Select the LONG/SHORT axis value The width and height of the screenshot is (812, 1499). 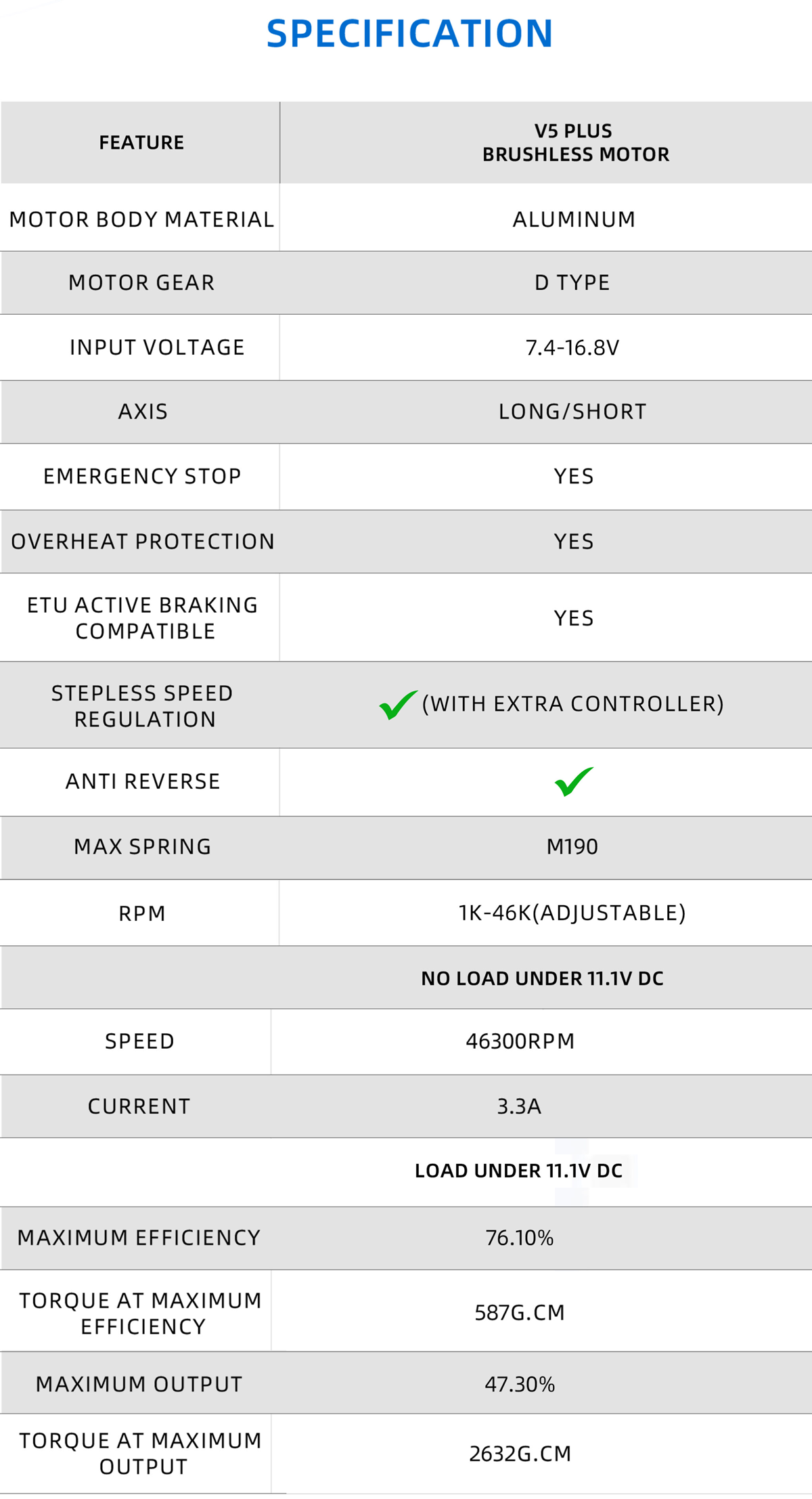tap(572, 412)
